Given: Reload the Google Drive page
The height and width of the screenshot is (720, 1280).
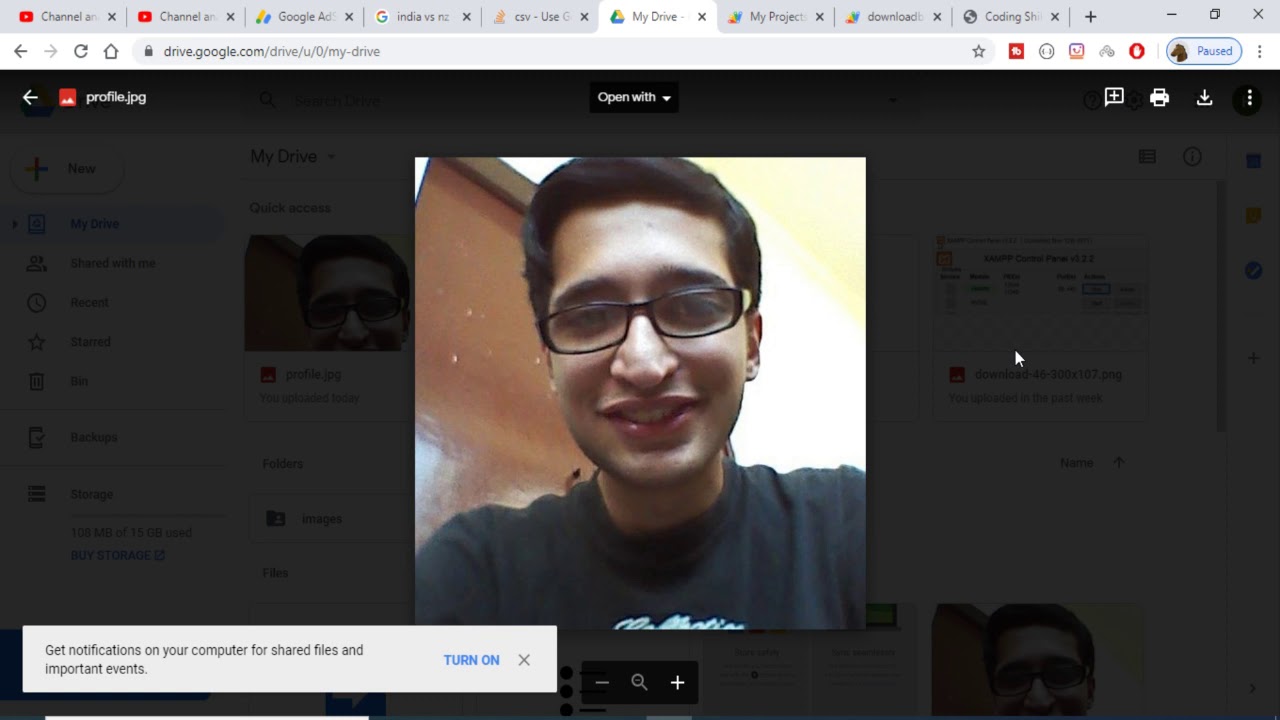Looking at the screenshot, I should tap(80, 51).
